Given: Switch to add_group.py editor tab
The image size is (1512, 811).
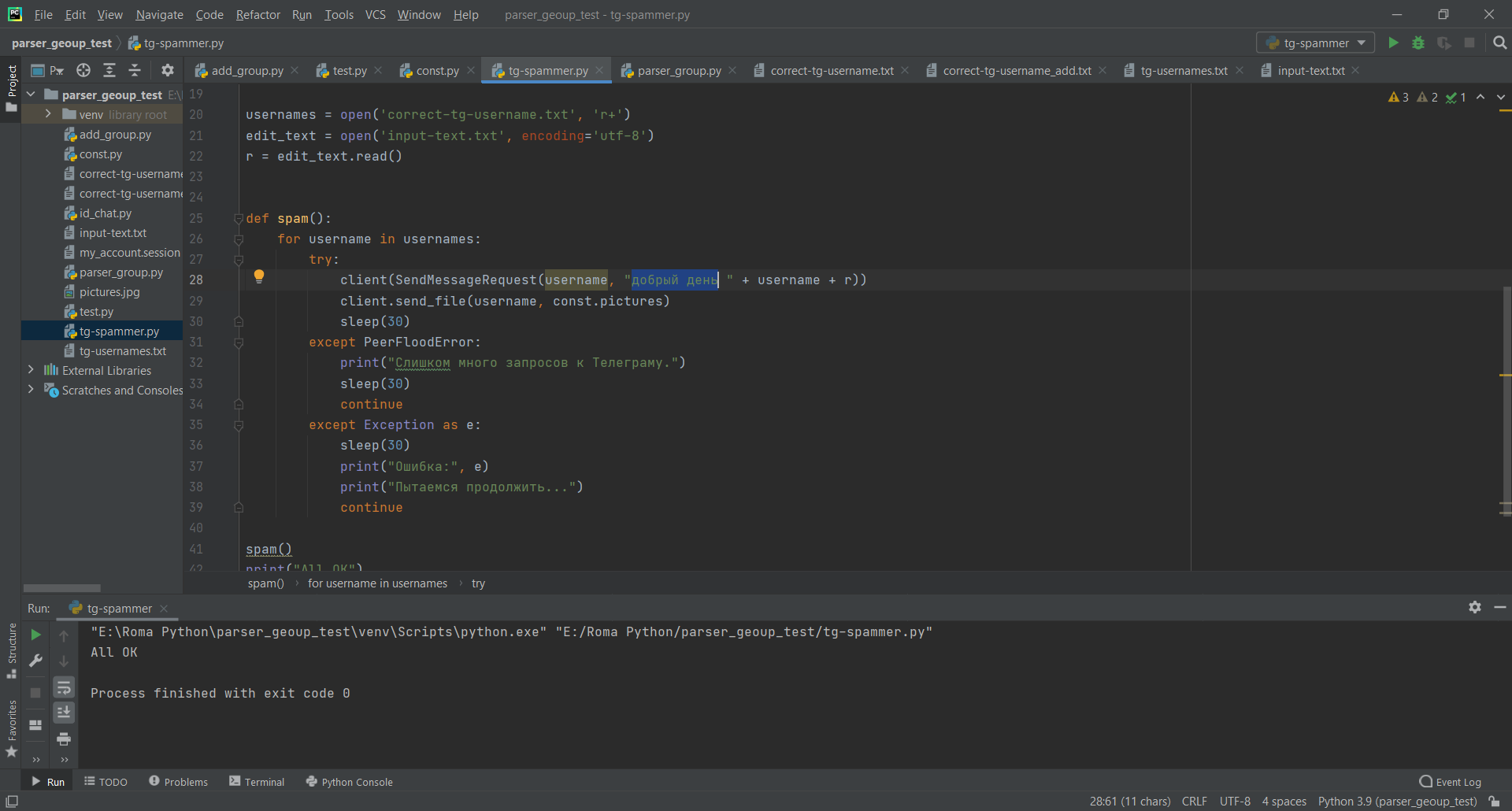Looking at the screenshot, I should tap(246, 70).
